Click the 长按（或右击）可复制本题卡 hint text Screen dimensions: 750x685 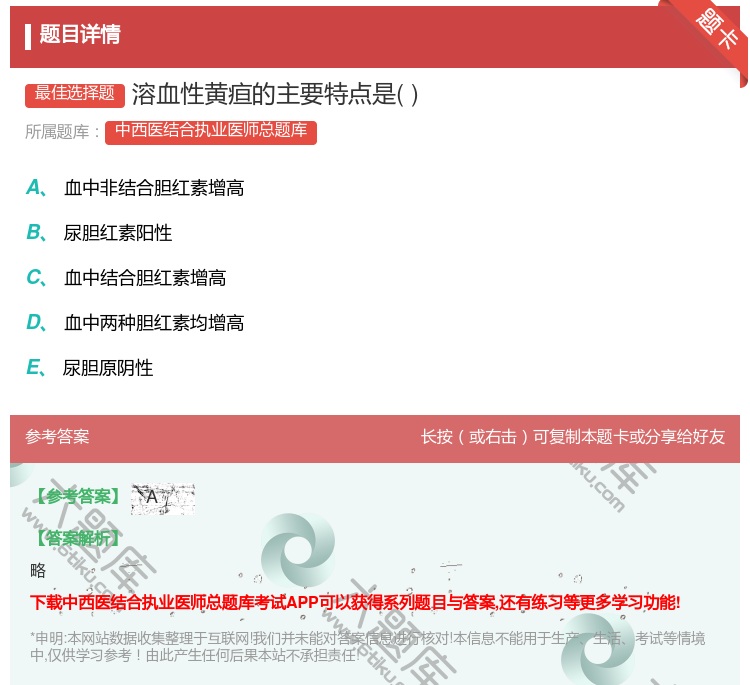(x=573, y=436)
